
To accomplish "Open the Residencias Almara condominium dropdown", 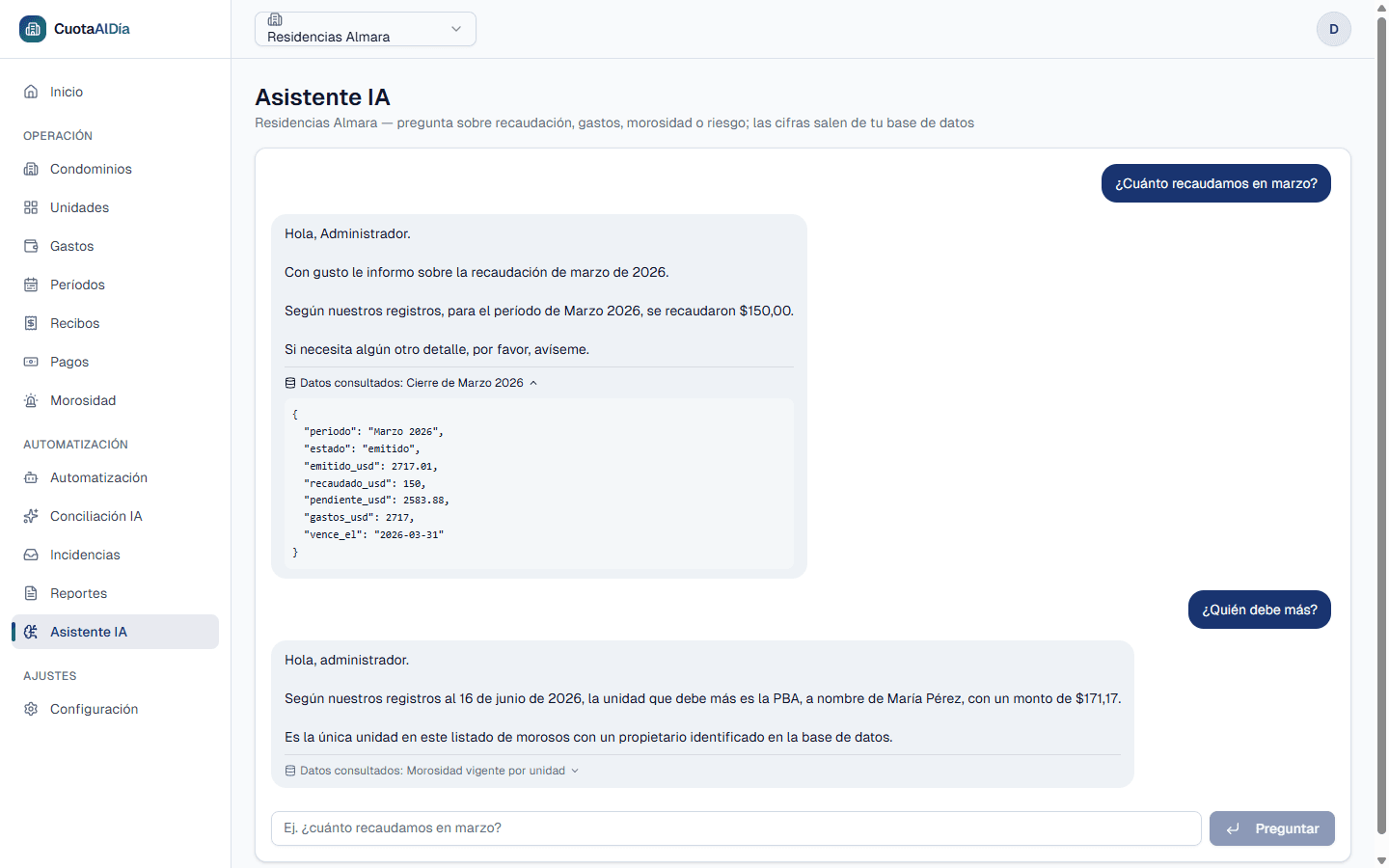I will 366,29.
